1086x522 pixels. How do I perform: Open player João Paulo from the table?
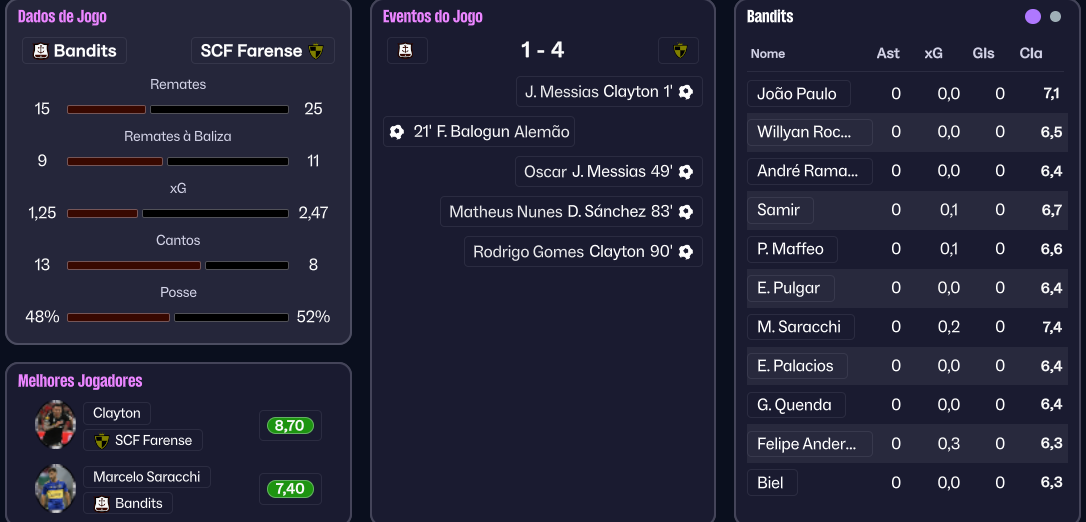[x=797, y=94]
